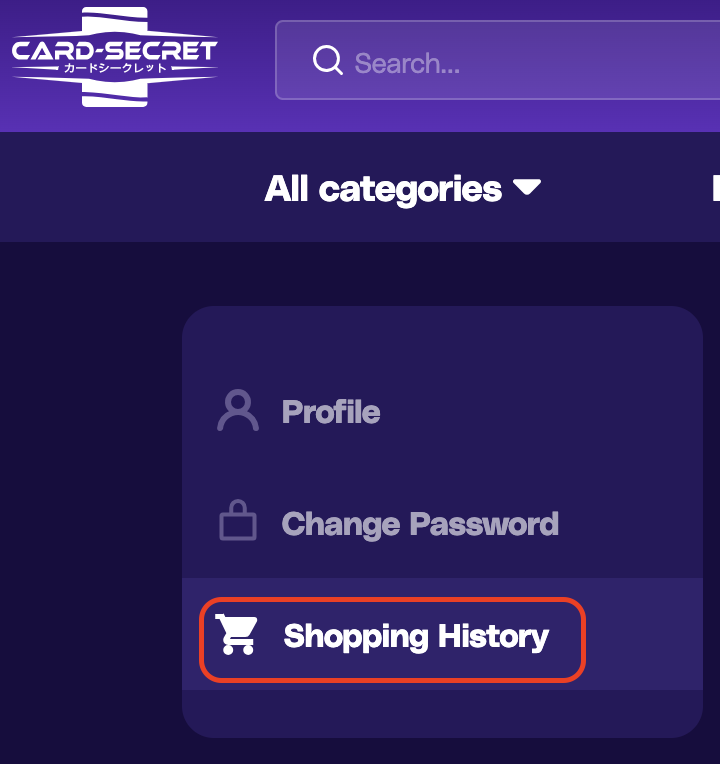
Task: Click the empty sidebar area below Shopping History
Action: coord(442,713)
